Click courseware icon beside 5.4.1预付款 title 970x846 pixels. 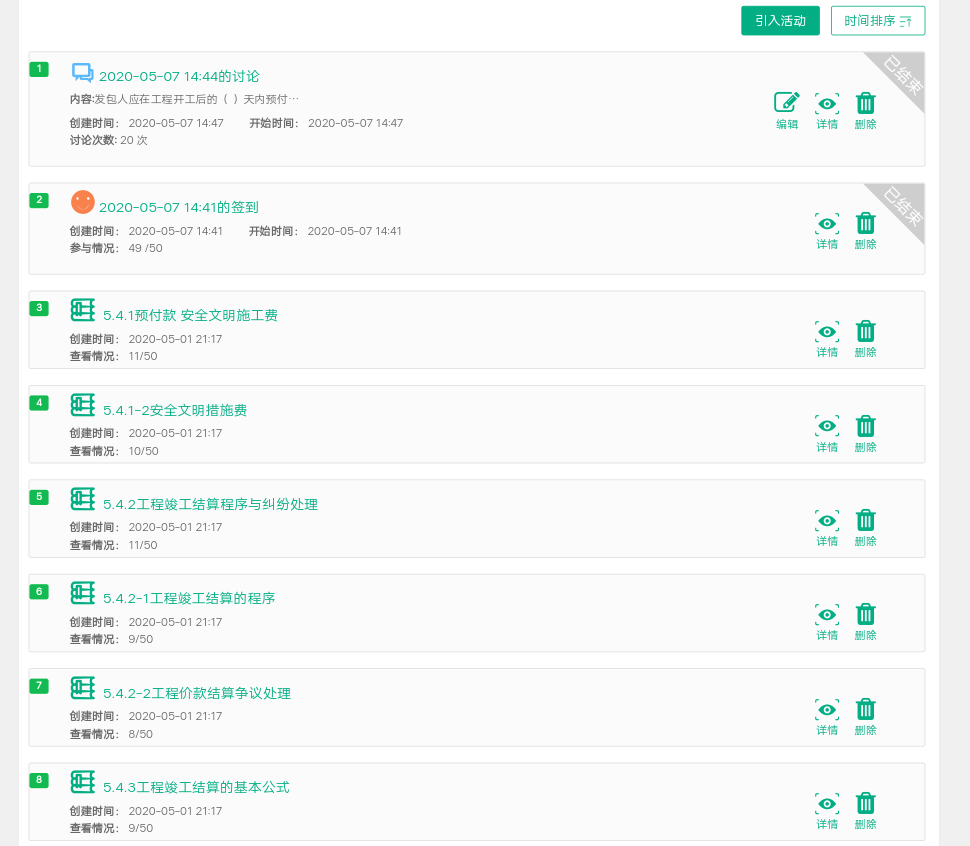[x=82, y=310]
